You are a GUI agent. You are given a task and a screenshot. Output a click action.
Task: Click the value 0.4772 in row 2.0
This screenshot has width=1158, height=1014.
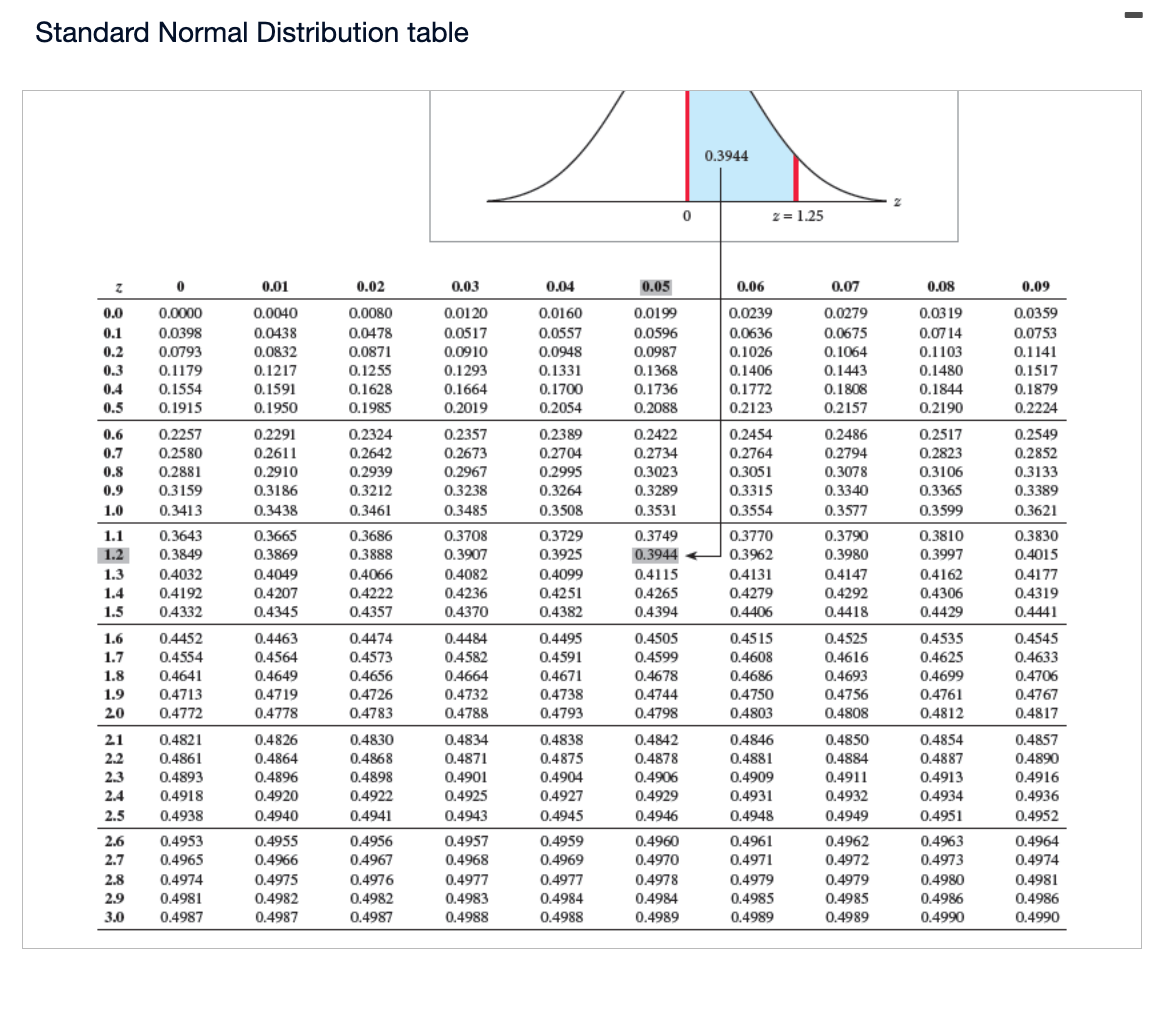tap(180, 712)
